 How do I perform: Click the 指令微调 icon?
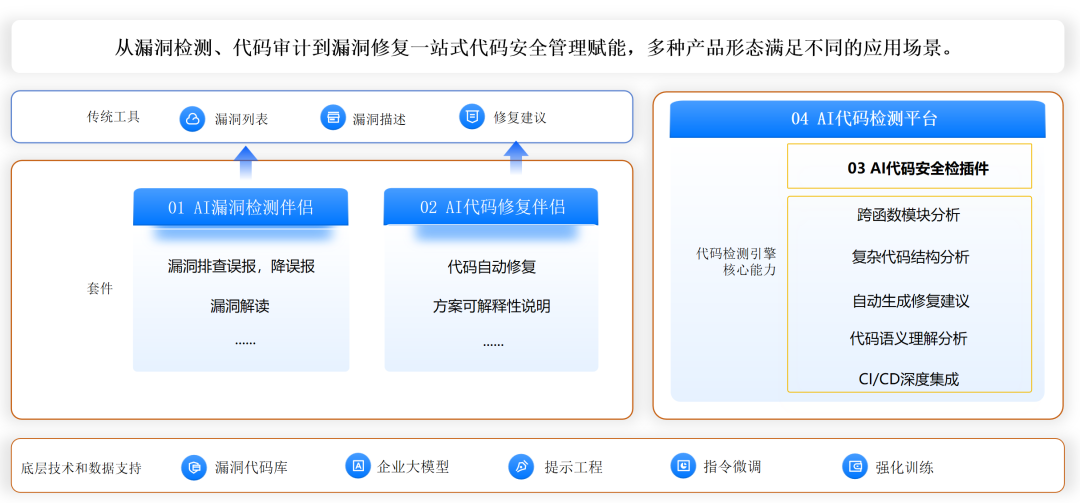click(x=683, y=466)
